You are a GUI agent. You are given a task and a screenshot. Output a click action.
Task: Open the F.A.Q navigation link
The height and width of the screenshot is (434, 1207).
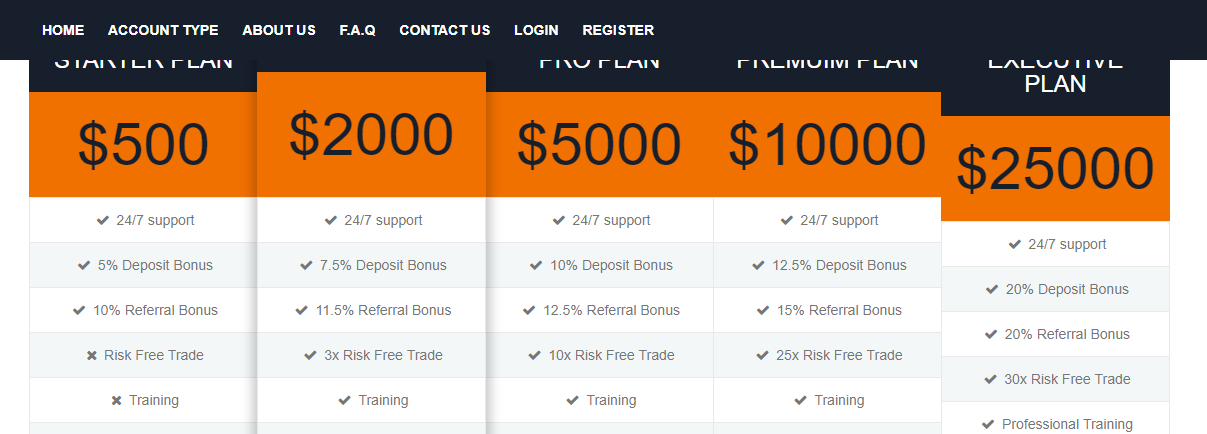coord(357,30)
